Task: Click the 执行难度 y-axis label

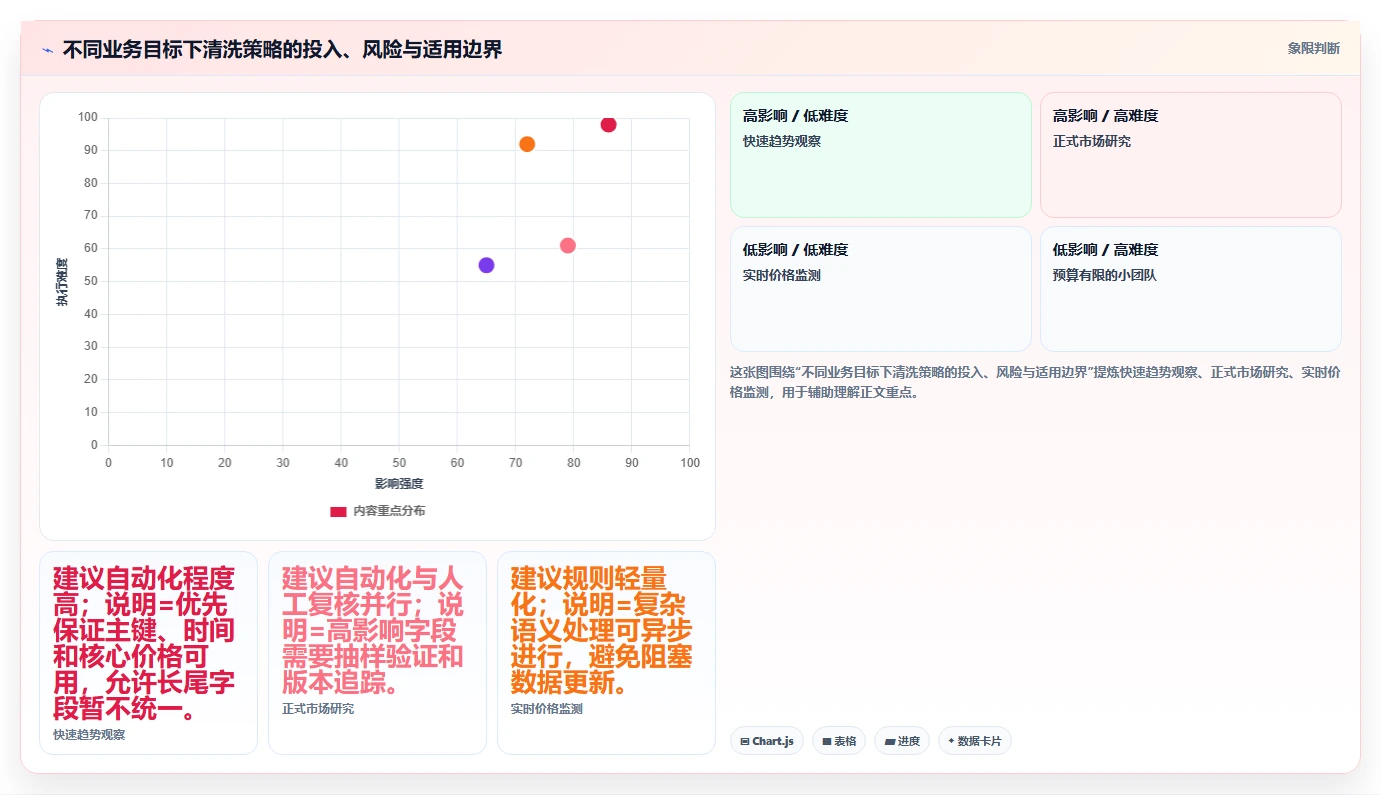Action: click(62, 282)
